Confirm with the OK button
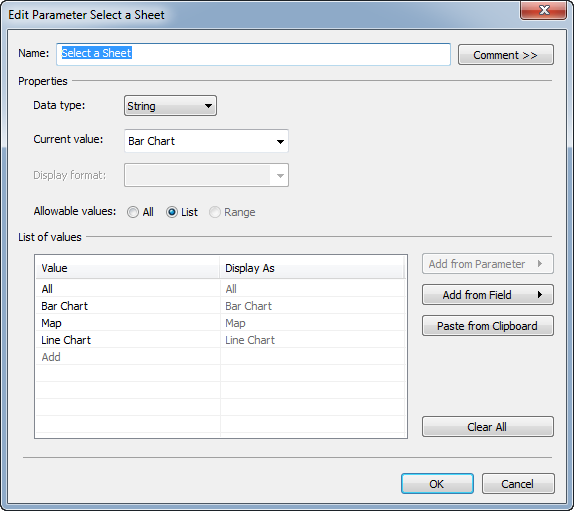 click(x=437, y=484)
